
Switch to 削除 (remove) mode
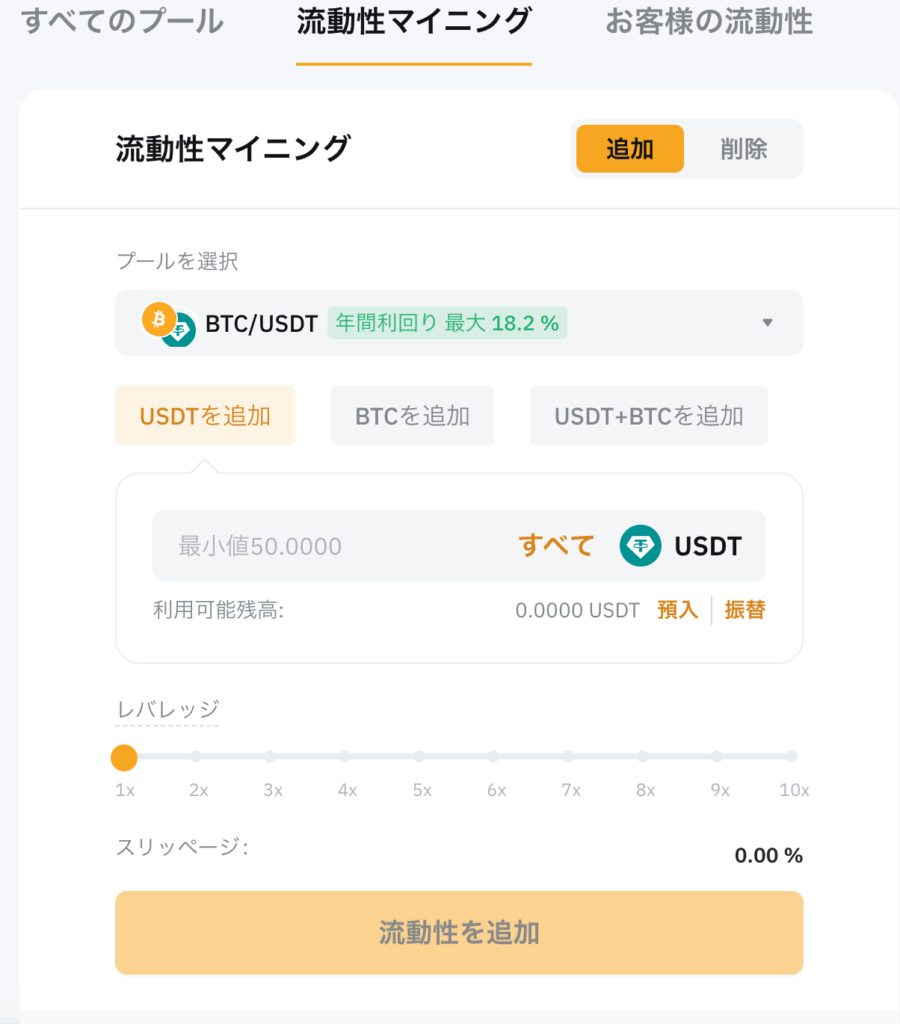pyautogui.click(x=743, y=149)
